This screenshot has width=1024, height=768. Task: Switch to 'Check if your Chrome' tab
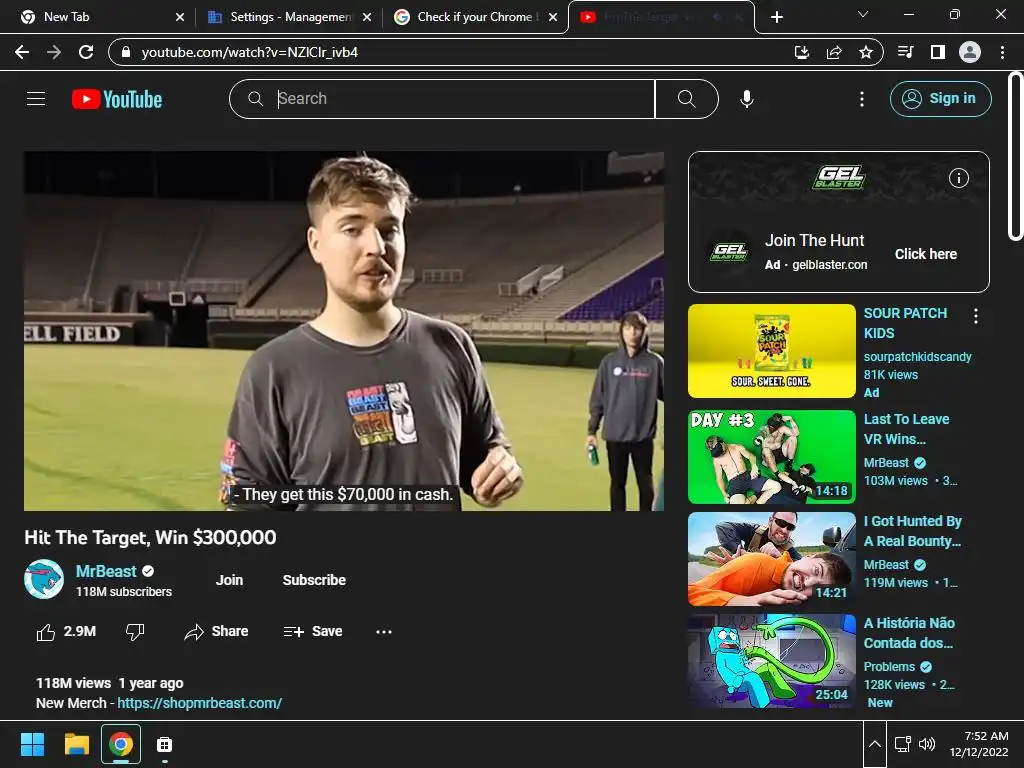click(473, 17)
